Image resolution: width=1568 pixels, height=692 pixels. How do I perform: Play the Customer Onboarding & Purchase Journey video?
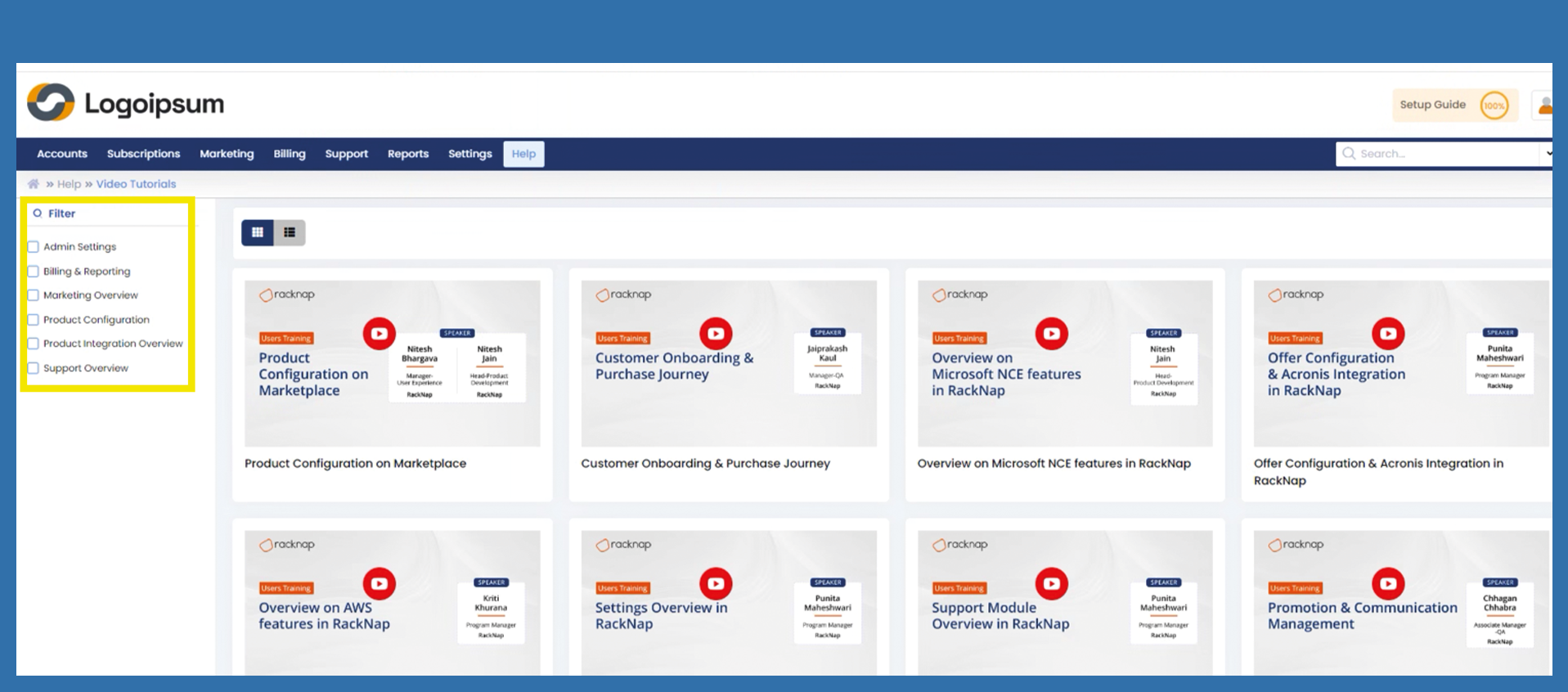point(715,334)
